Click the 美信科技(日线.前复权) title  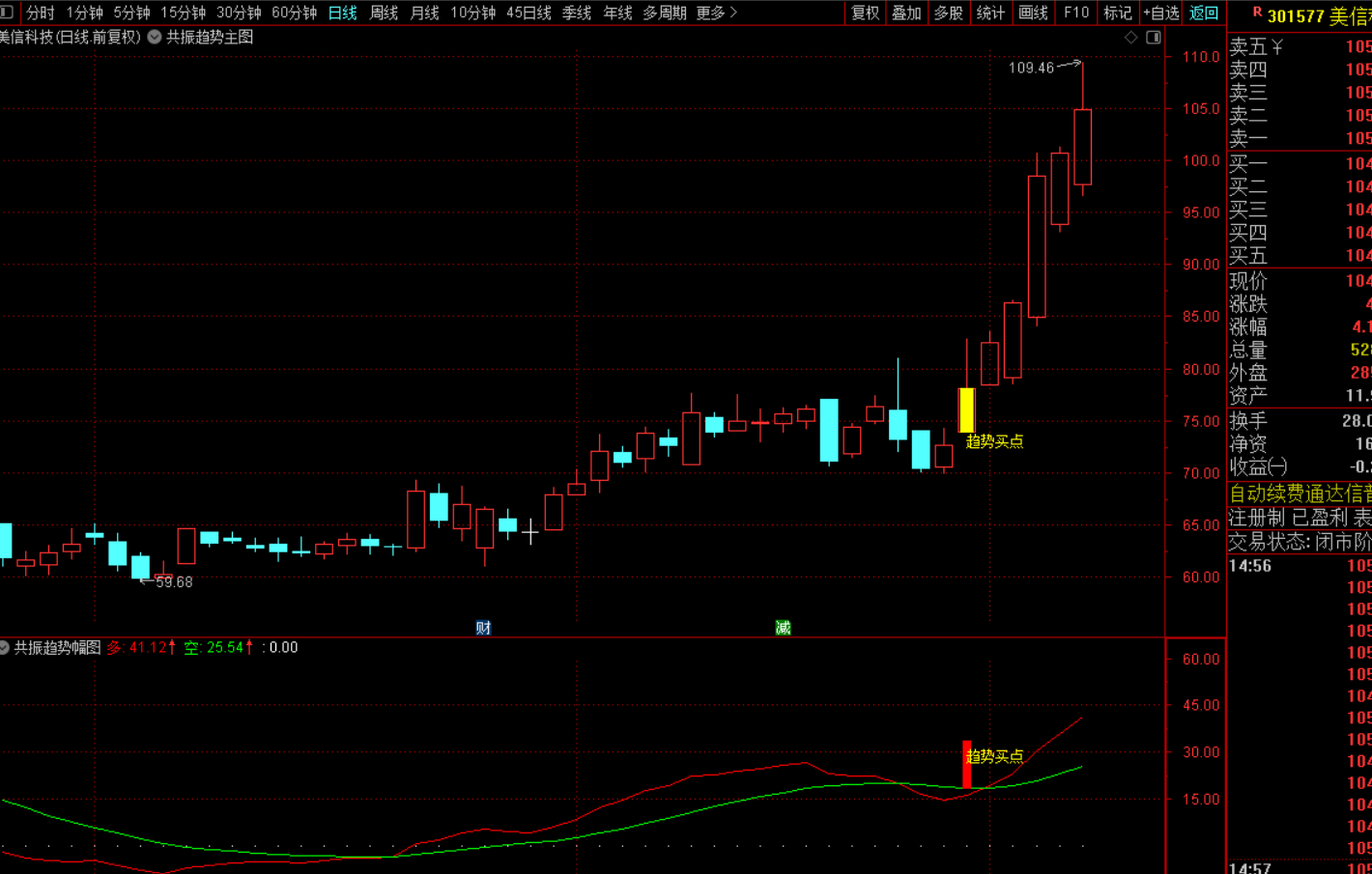click(70, 37)
